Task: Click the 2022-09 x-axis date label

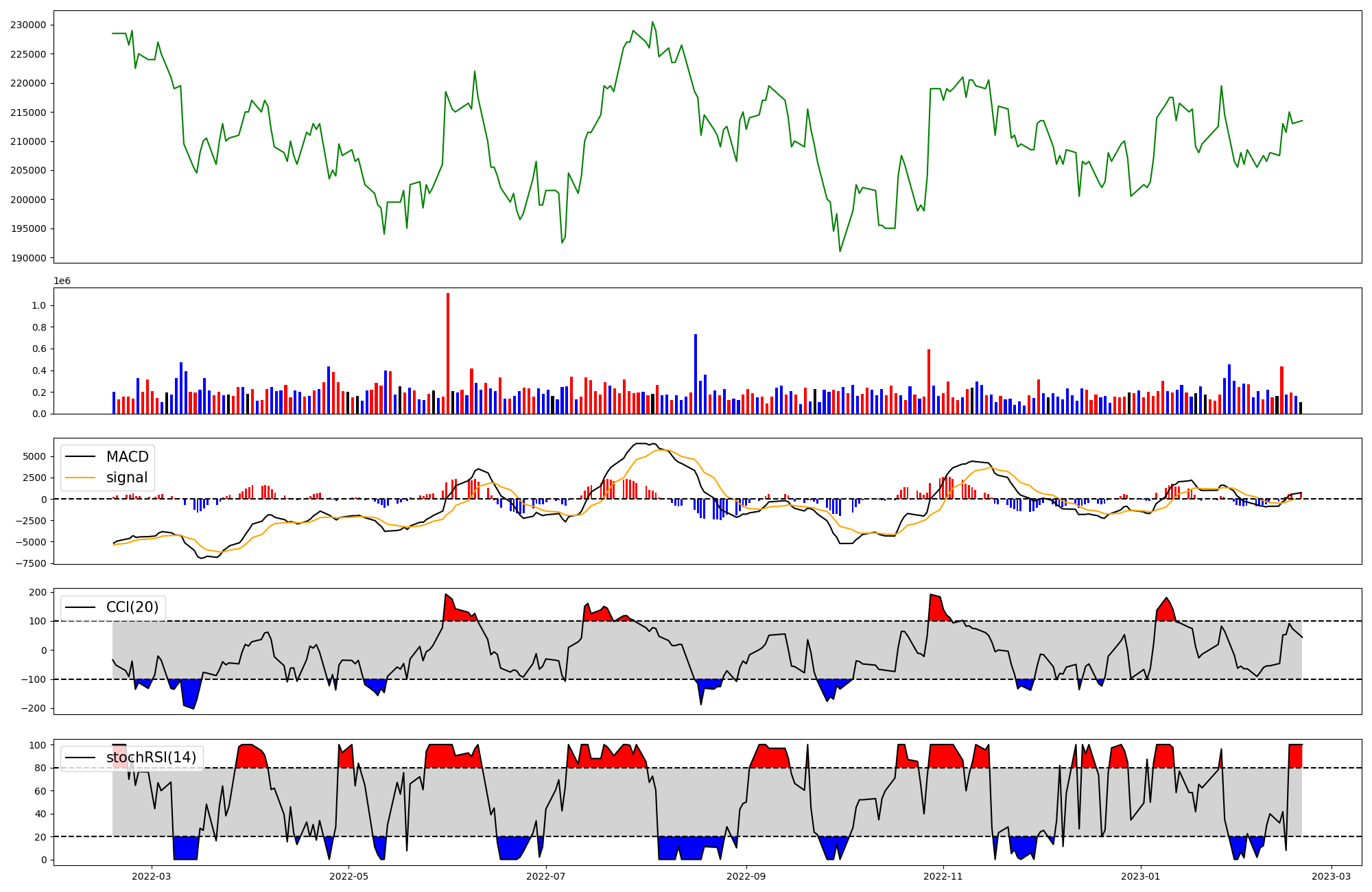Action: (746, 876)
